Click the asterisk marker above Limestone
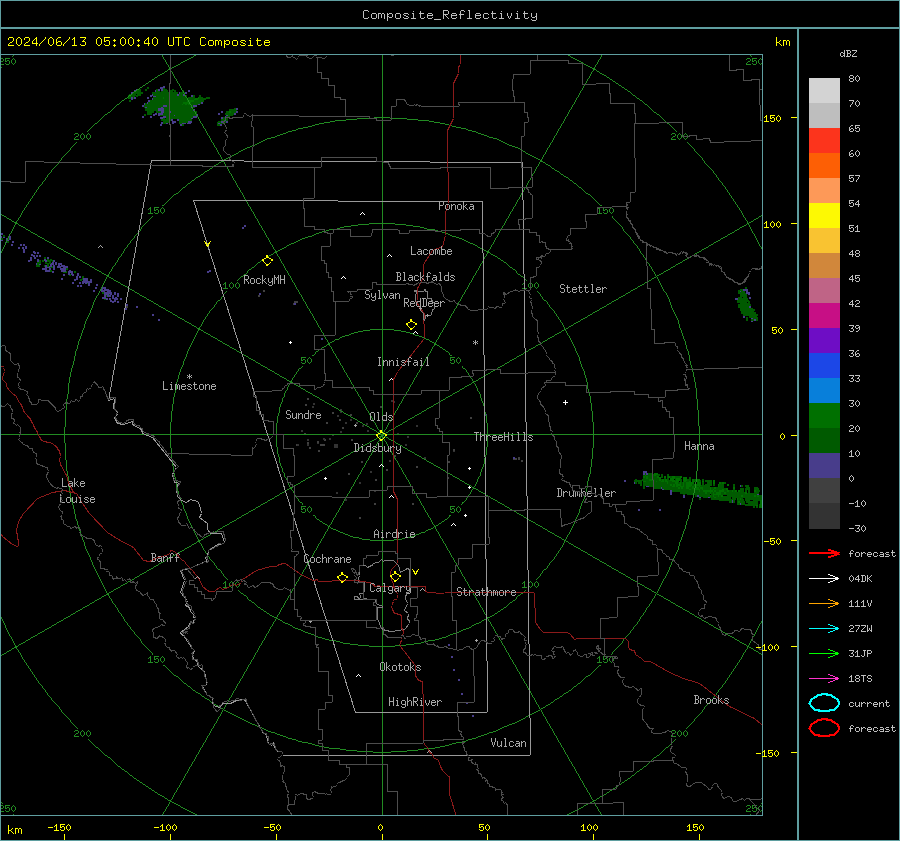The width and height of the screenshot is (900, 841). pyautogui.click(x=189, y=377)
